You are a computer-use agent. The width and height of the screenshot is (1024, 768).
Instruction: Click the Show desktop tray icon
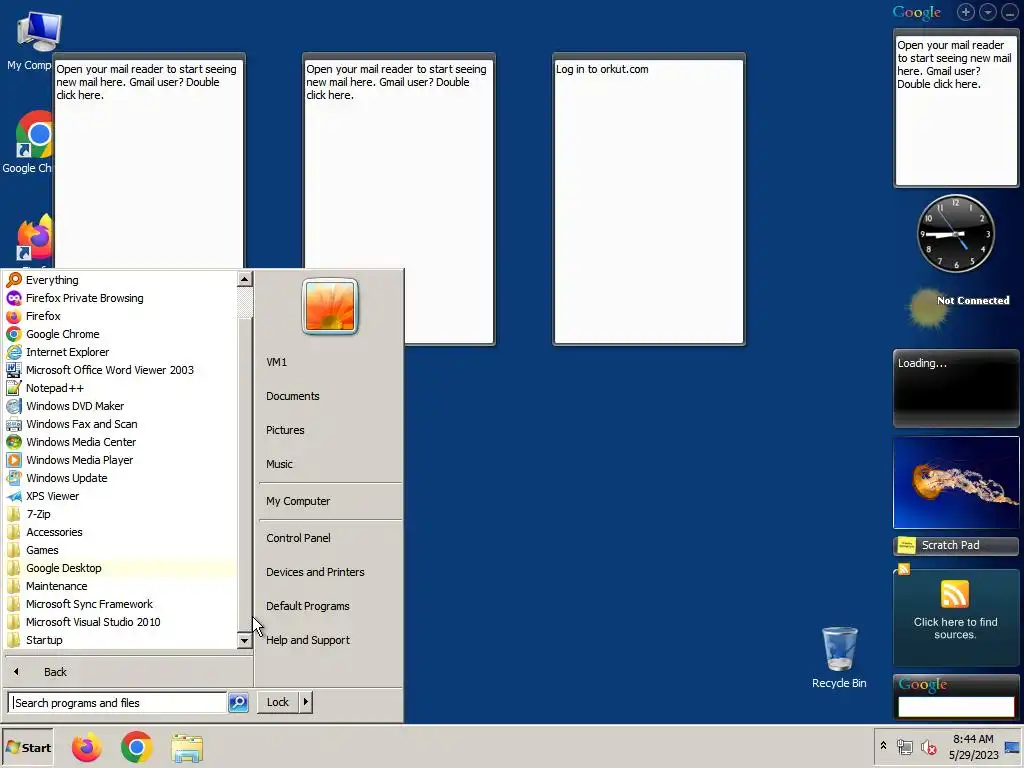coord(1013,747)
